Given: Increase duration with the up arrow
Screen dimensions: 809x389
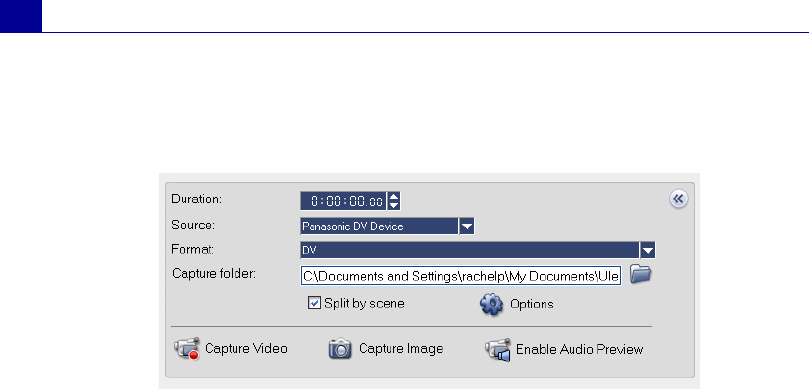Looking at the screenshot, I should coord(394,197).
